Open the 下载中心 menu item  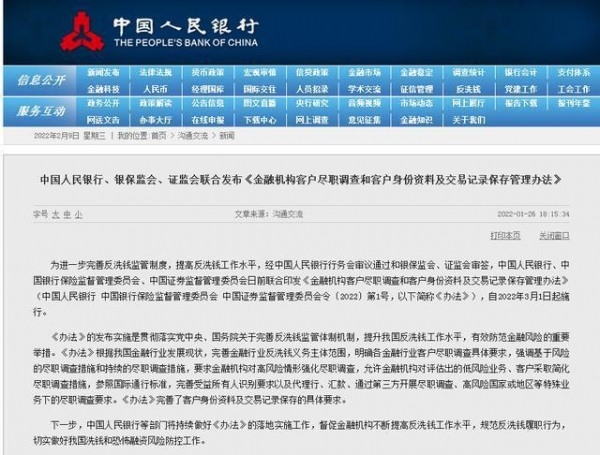tap(260, 120)
